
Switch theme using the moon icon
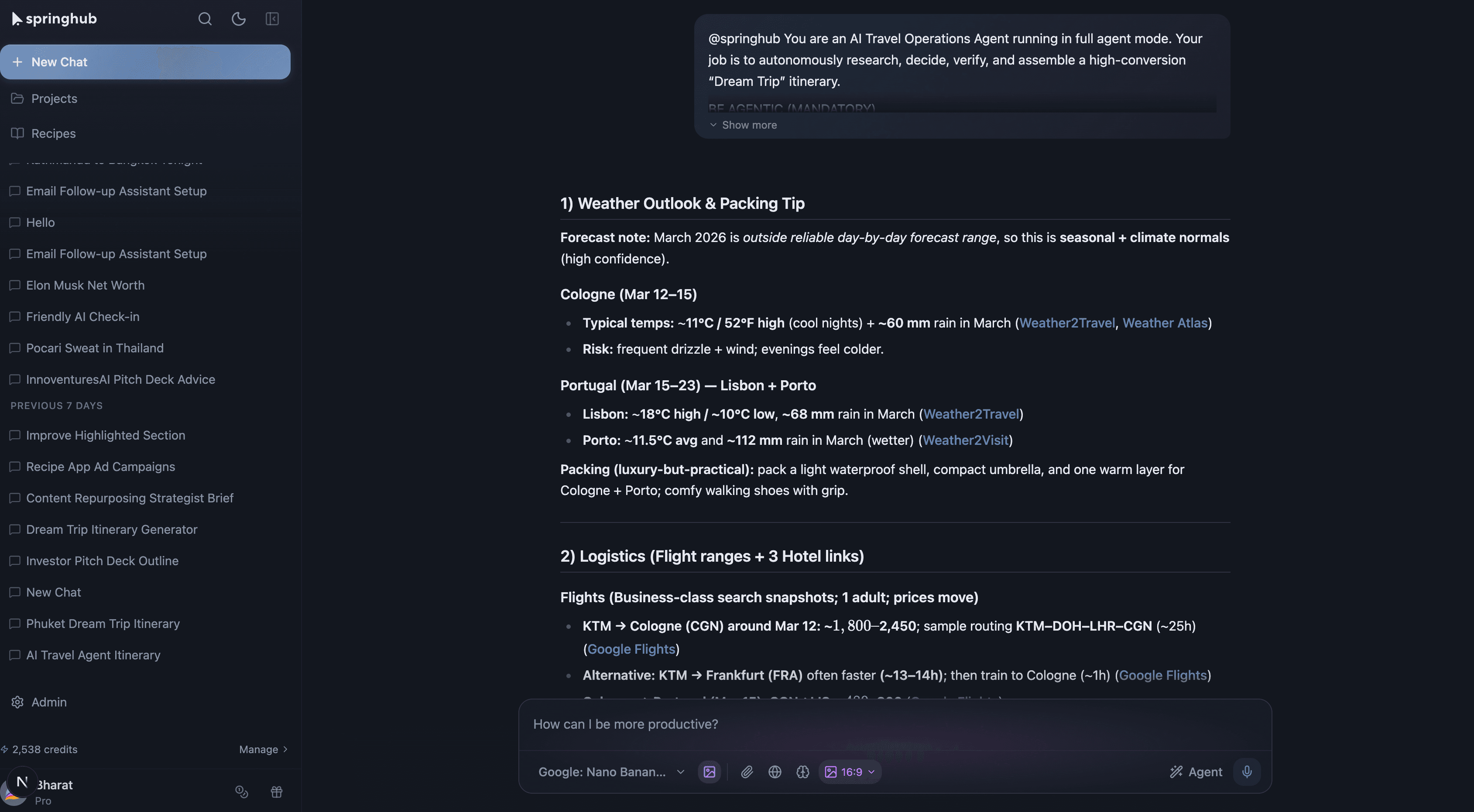pos(239,18)
